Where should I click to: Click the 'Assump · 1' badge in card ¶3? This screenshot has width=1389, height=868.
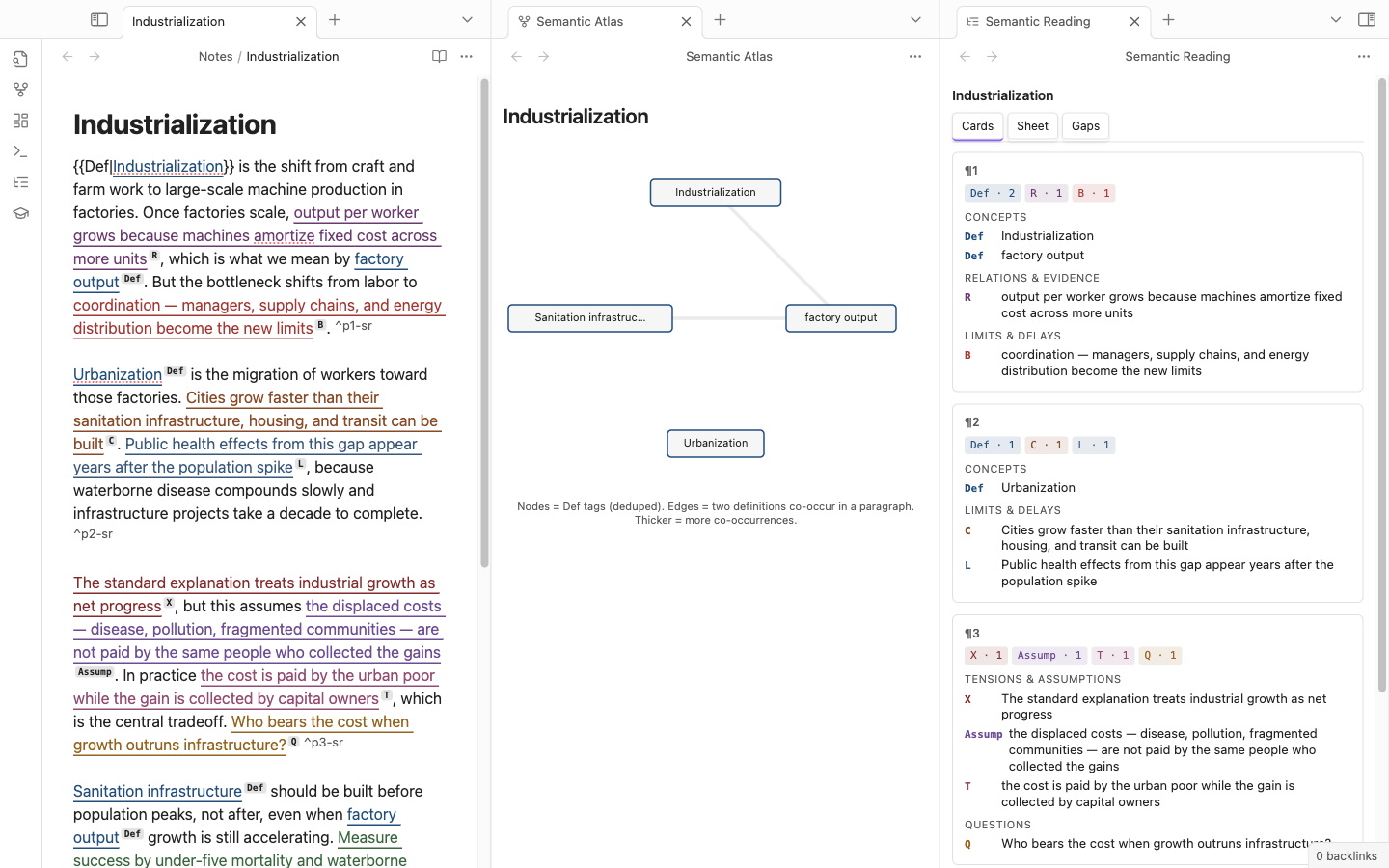[1049, 656]
